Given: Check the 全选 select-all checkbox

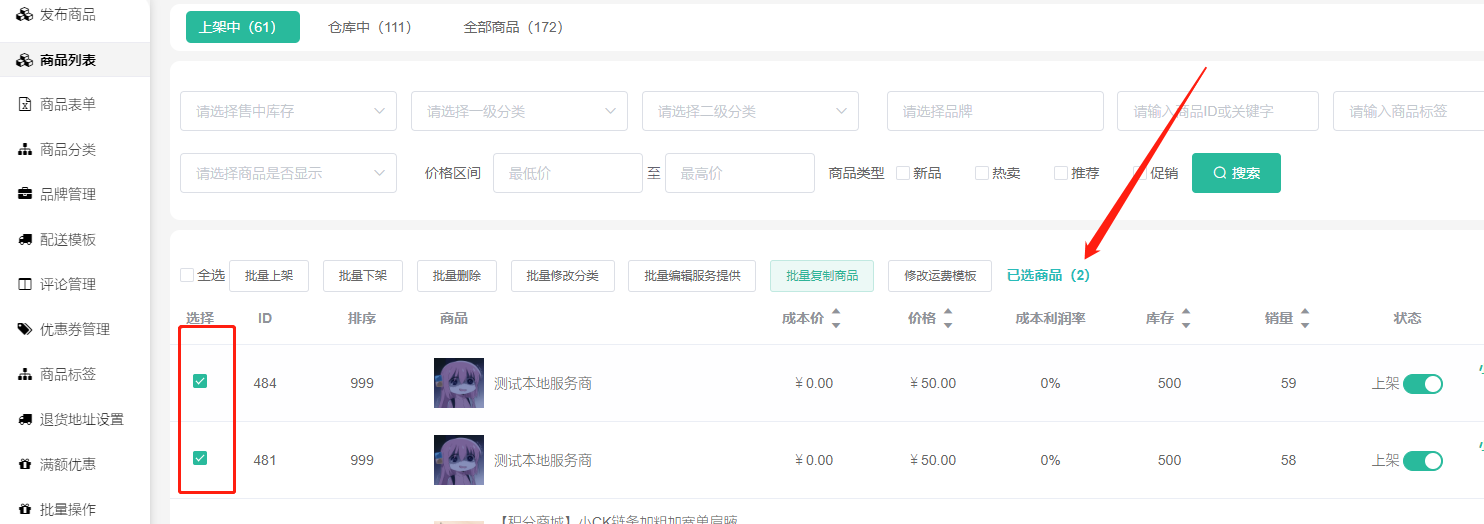Looking at the screenshot, I should click(187, 275).
